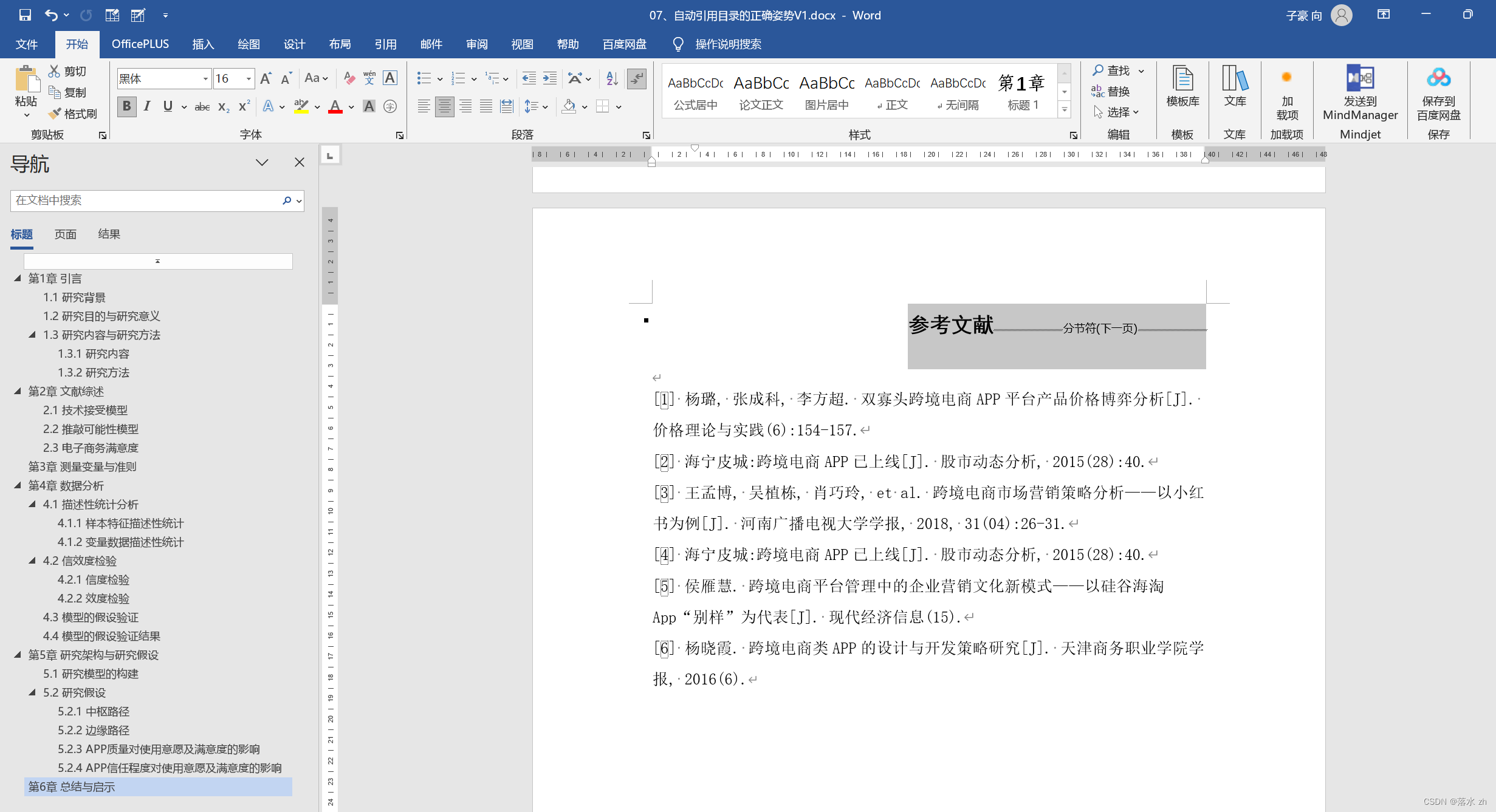1496x812 pixels.
Task: Apply the 论文正文 style
Action: pos(761,91)
